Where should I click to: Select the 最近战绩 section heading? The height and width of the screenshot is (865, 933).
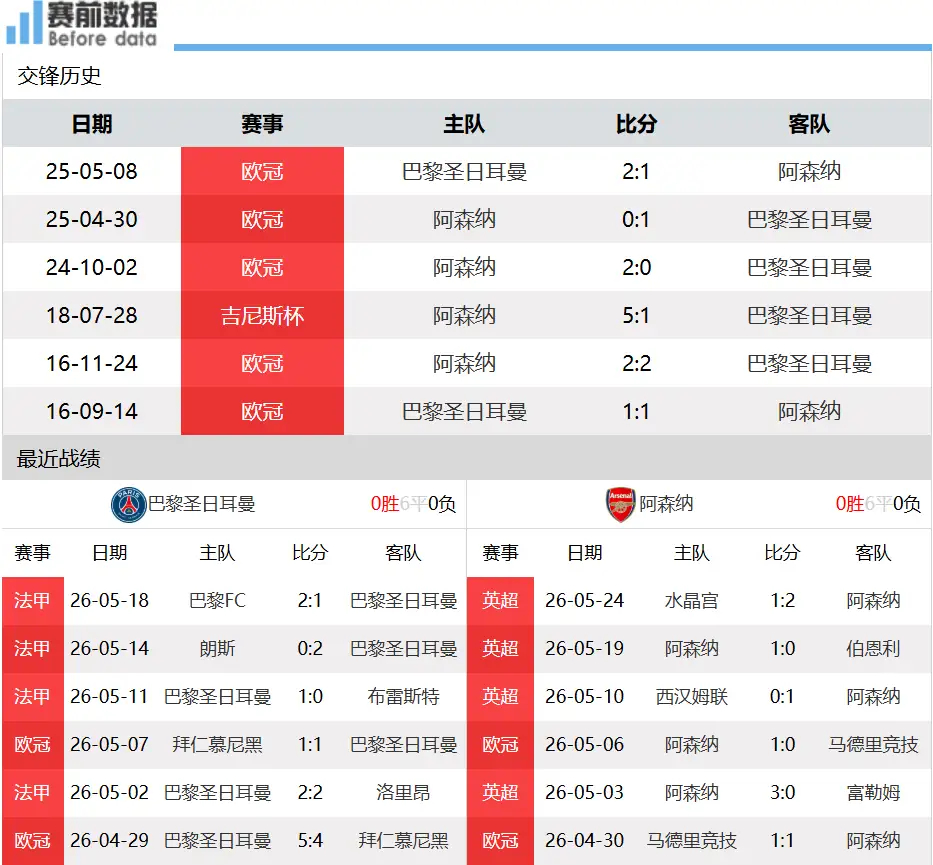[58, 459]
